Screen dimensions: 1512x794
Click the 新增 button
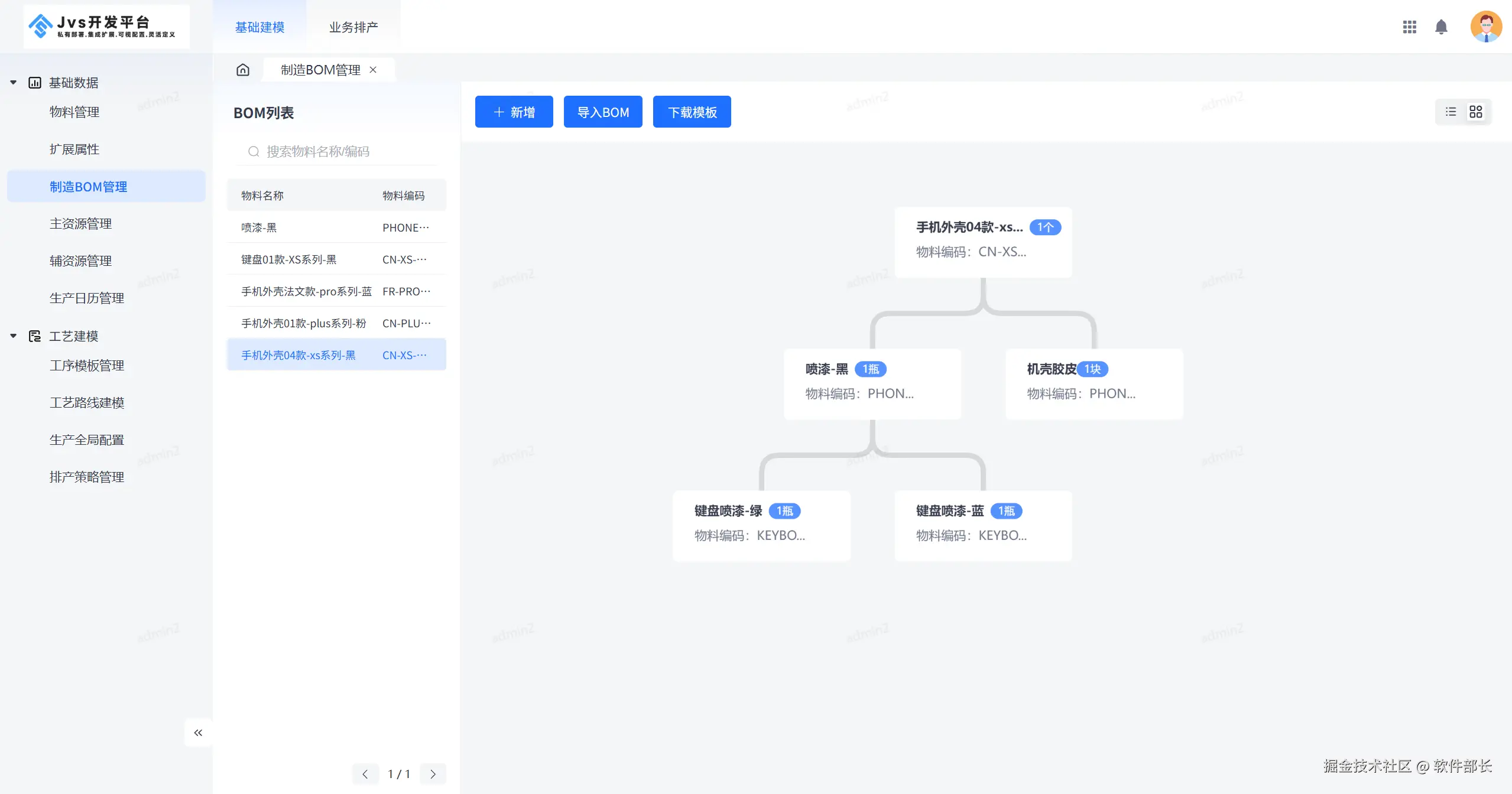(514, 112)
